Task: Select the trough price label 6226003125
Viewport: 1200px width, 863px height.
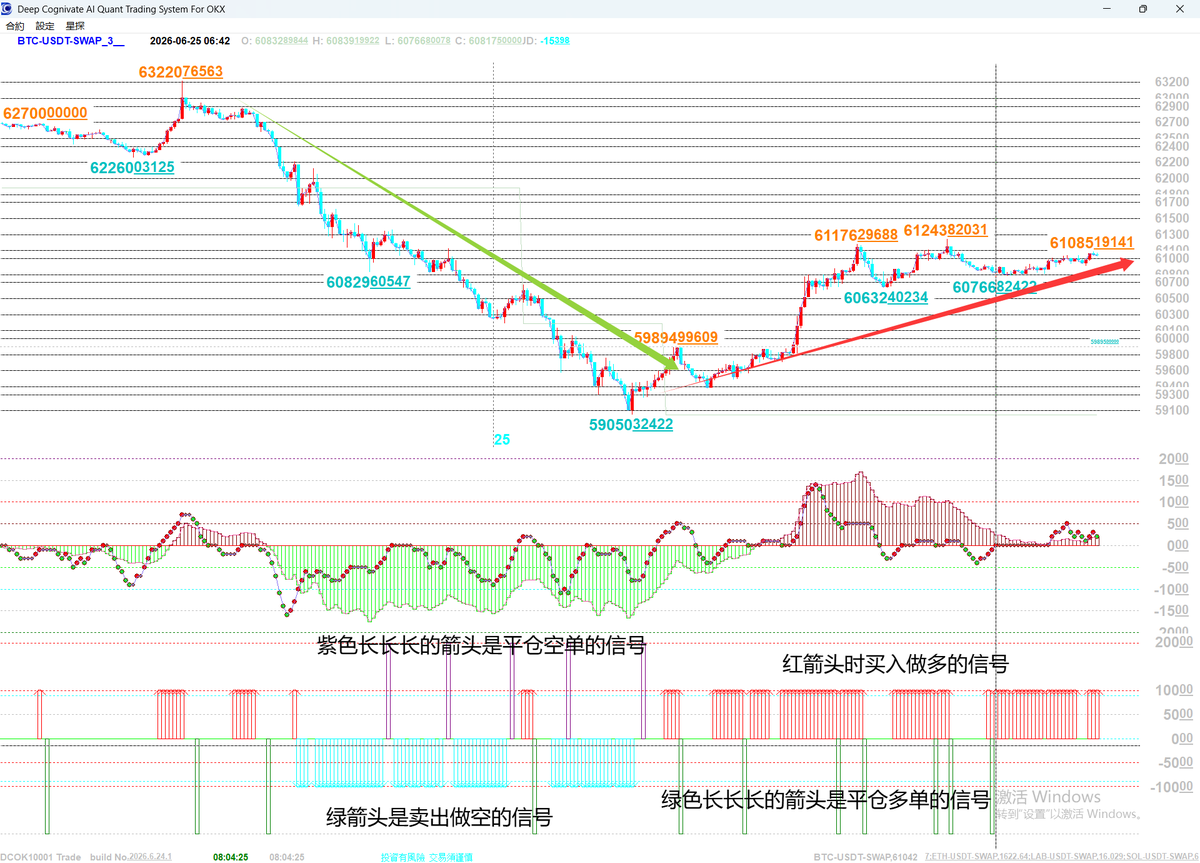Action: pyautogui.click(x=132, y=167)
